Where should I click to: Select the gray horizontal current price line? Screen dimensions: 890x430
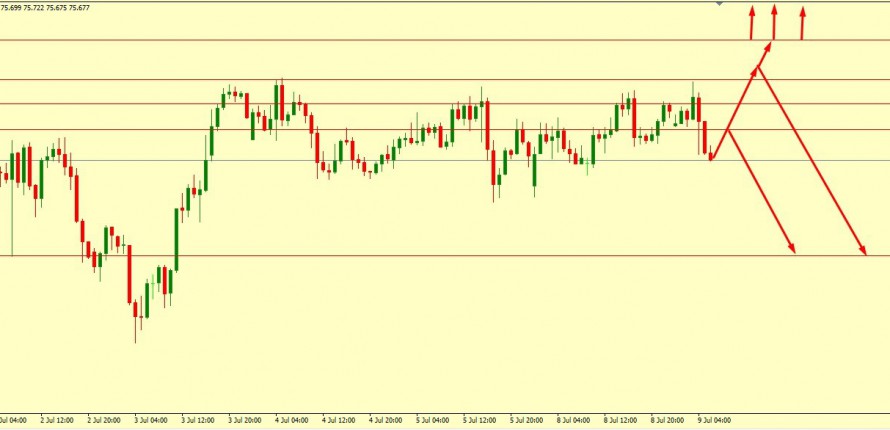(400, 160)
